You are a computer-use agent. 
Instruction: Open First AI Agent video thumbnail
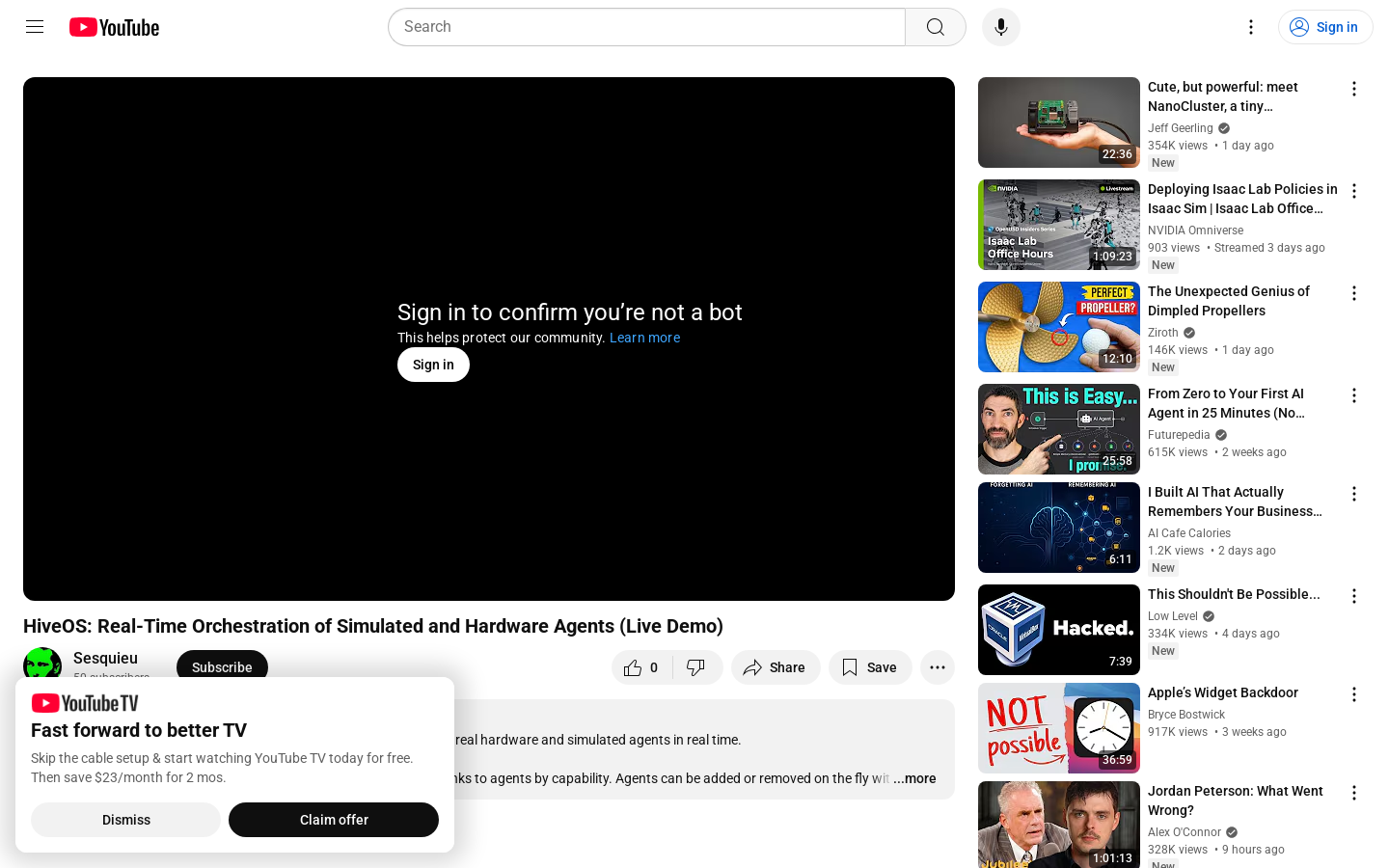(1059, 429)
